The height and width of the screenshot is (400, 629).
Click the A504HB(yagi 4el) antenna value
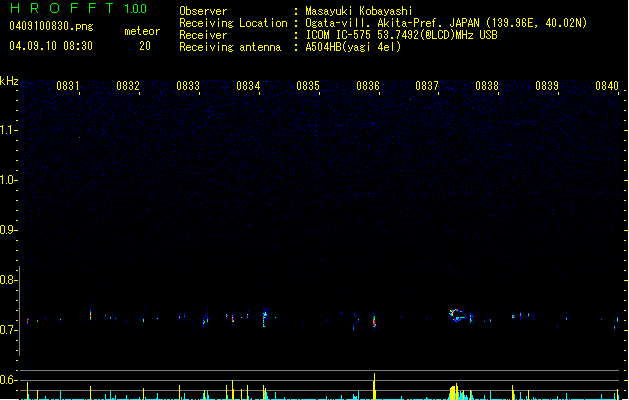click(353, 47)
